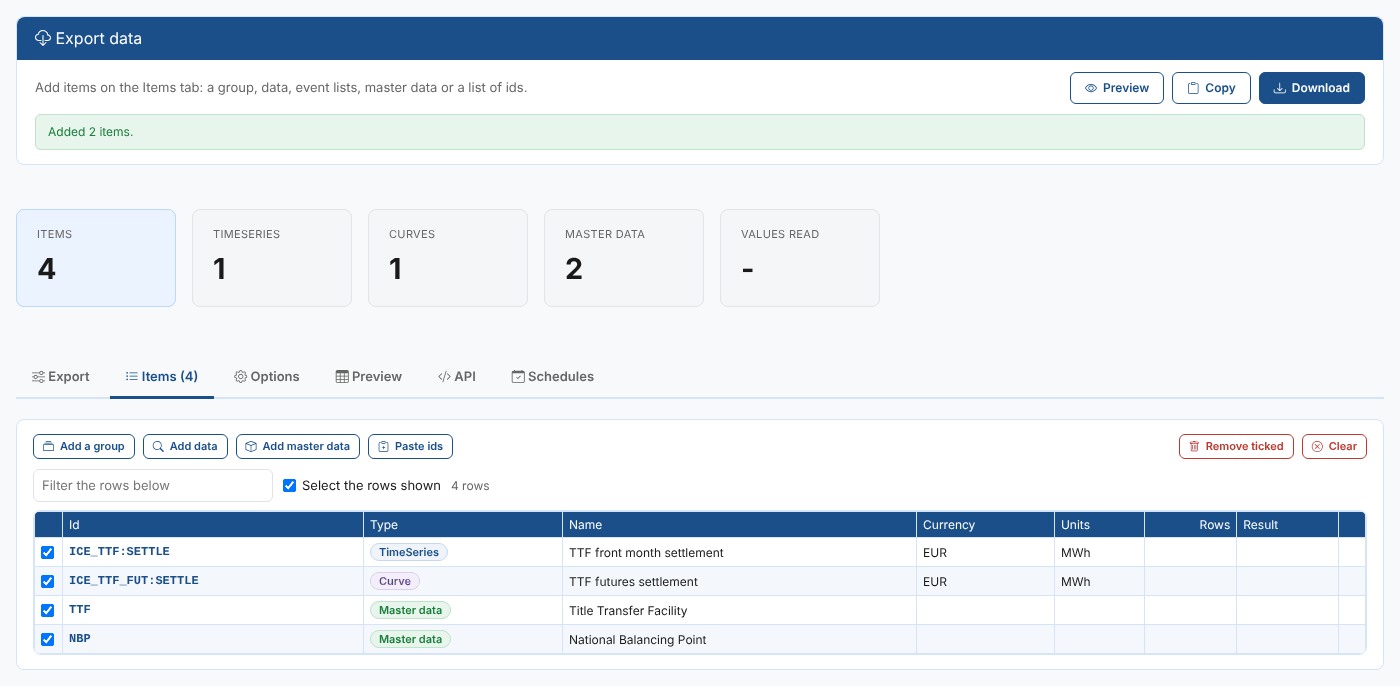
Task: Select the VALUES READ summary card
Action: point(800,257)
